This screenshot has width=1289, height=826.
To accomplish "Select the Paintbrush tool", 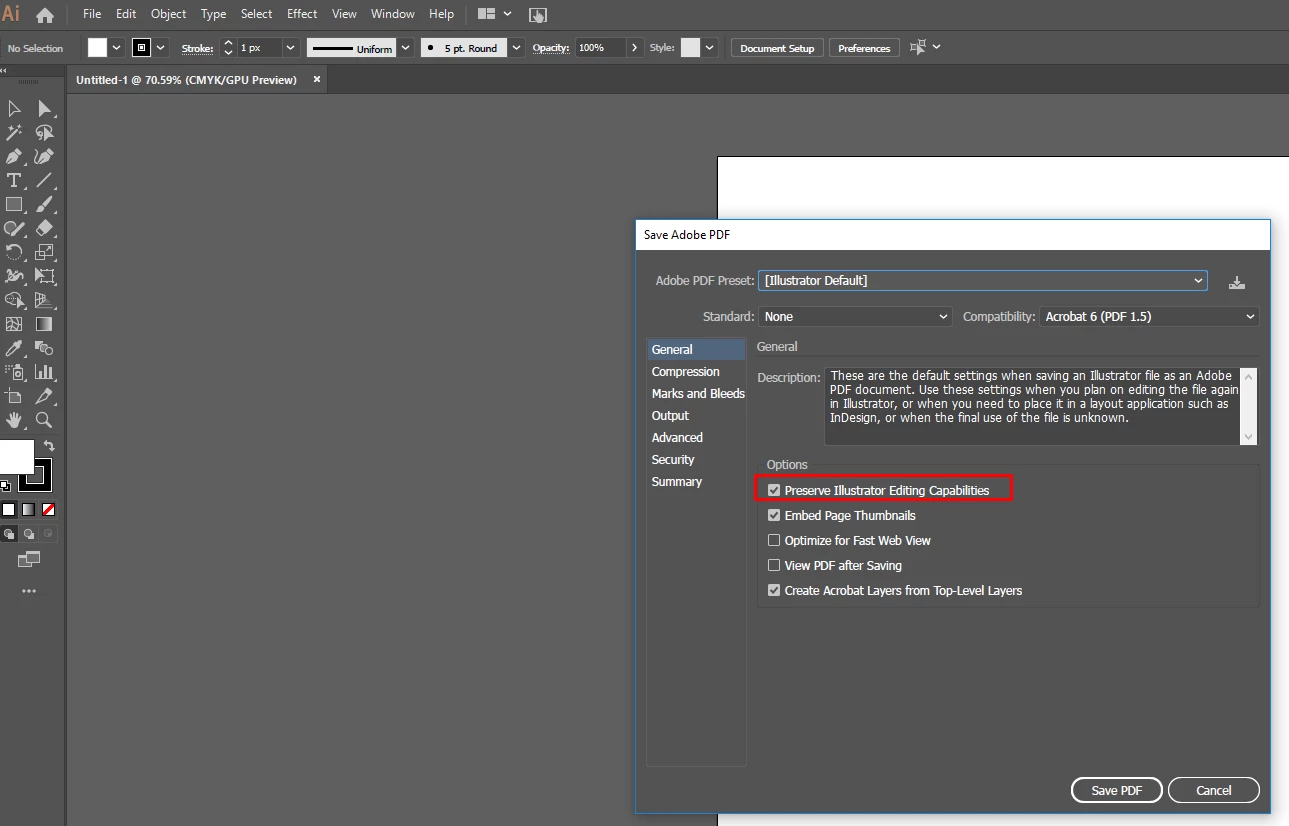I will (44, 204).
